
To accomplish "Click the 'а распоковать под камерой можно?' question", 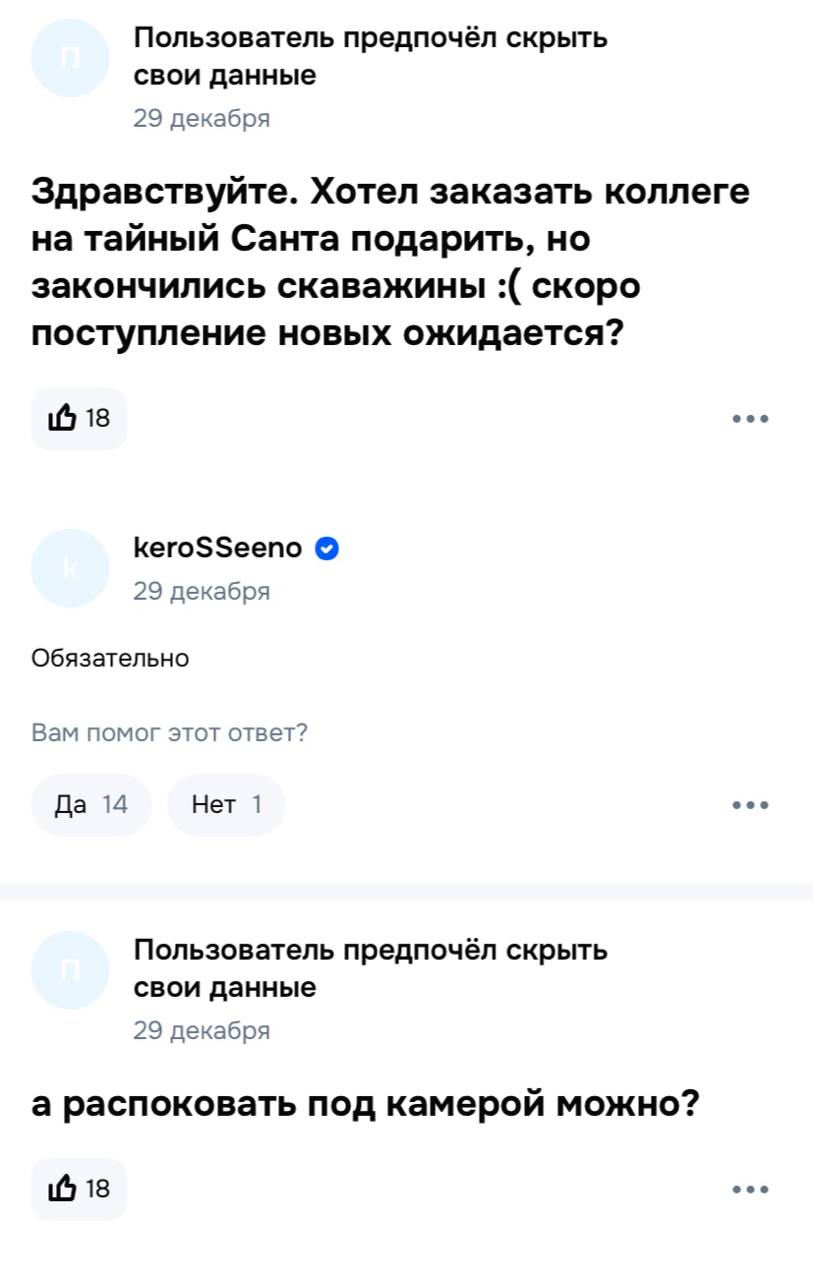I will point(364,1104).
